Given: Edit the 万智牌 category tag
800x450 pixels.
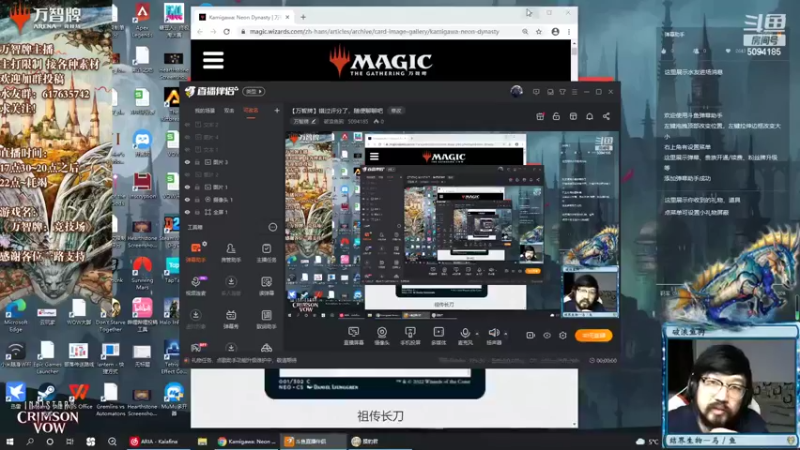Looking at the screenshot, I should point(304,121).
